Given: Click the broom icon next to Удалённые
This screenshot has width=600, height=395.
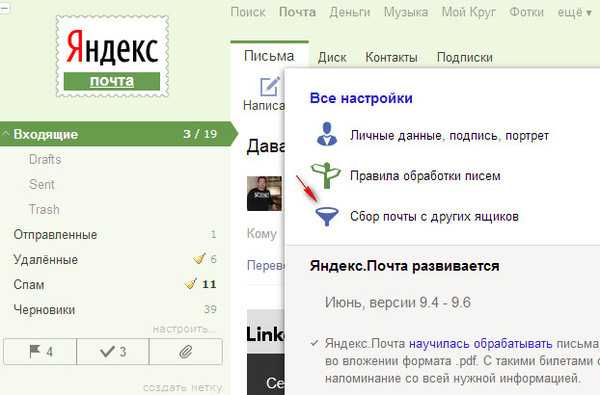Looking at the screenshot, I should pos(199,259).
